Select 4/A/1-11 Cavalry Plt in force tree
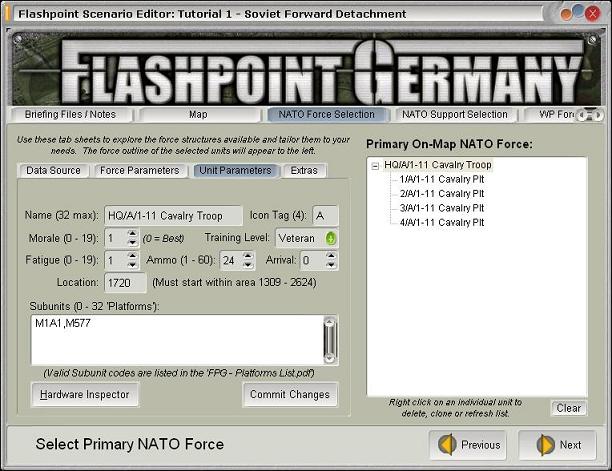Image resolution: width=612 pixels, height=471 pixels. pyautogui.click(x=442, y=222)
